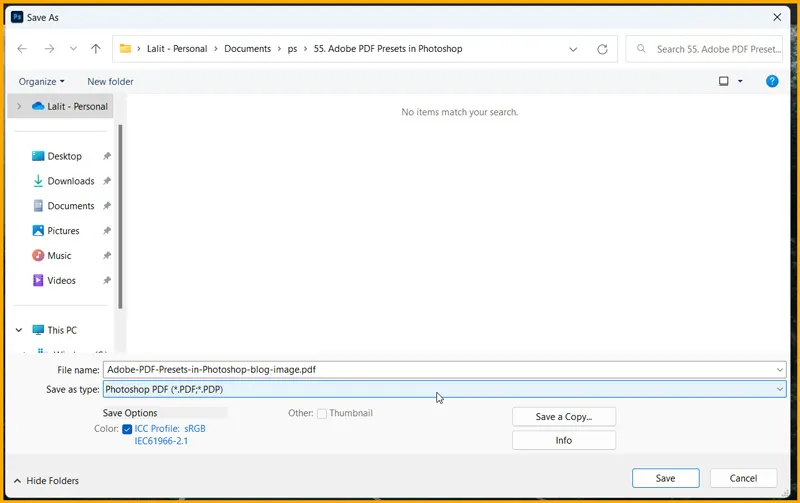Click Documents in the breadcrumb path
Viewport: 800px width, 503px height.
(247, 49)
